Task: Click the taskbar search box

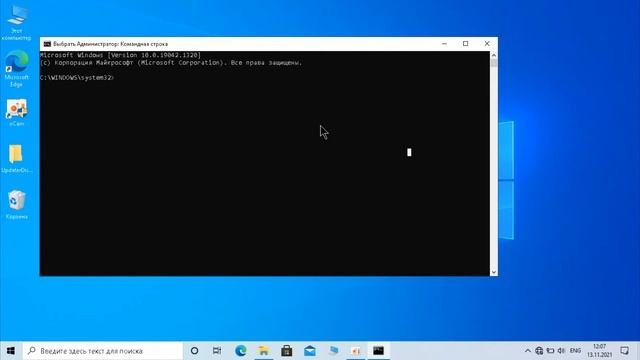Action: [x=102, y=351]
